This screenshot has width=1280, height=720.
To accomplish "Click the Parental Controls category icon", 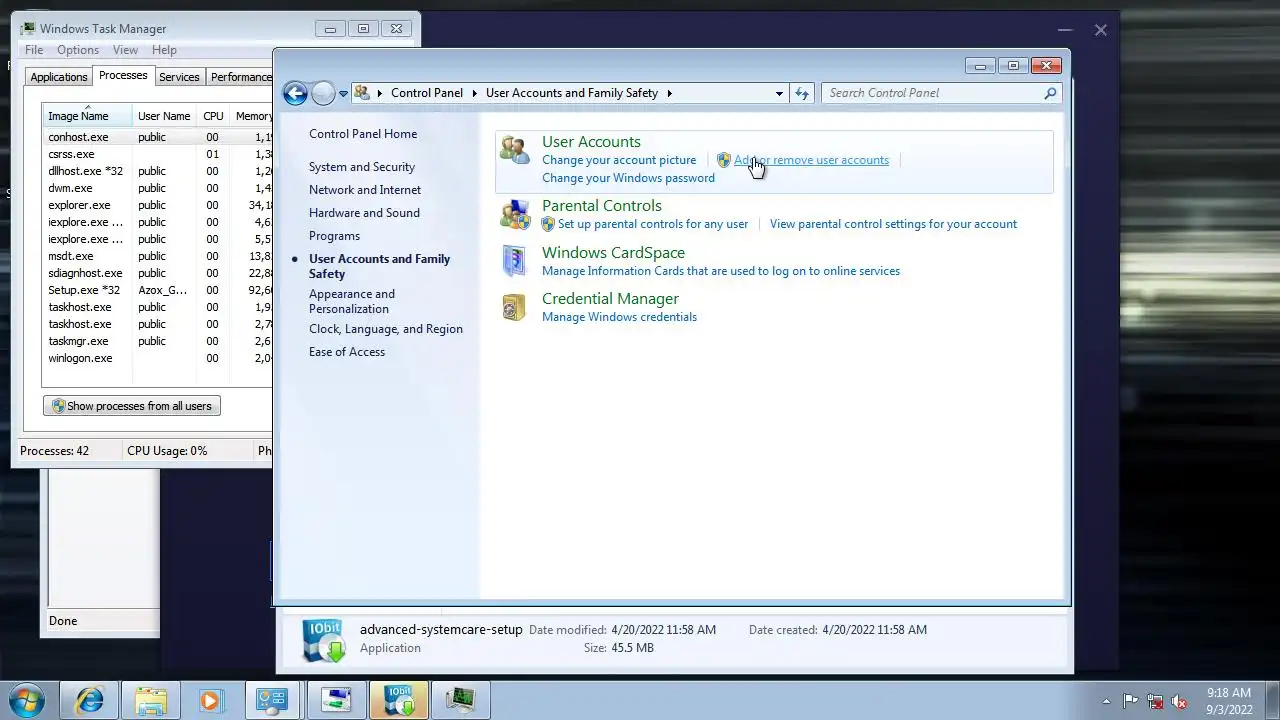I will pyautogui.click(x=515, y=214).
